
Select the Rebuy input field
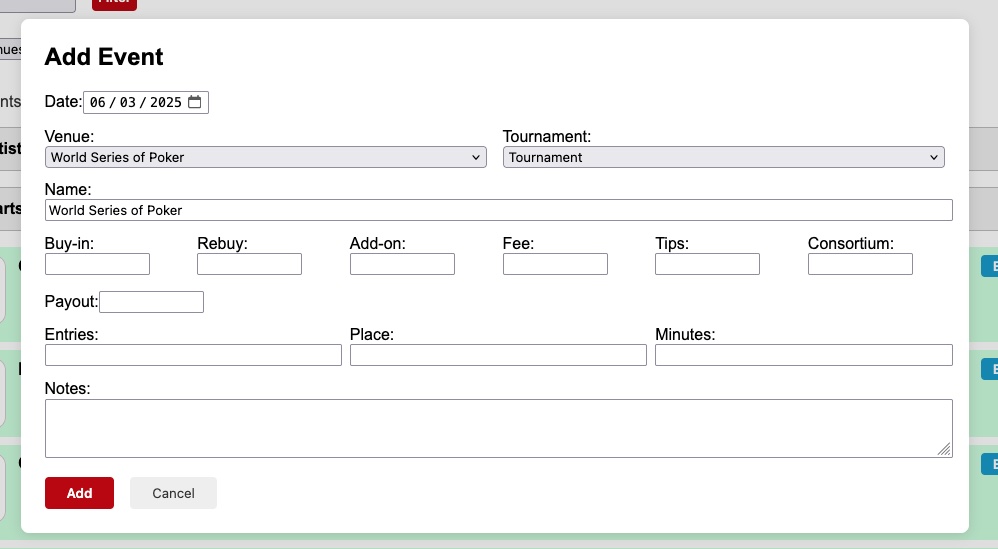click(249, 264)
